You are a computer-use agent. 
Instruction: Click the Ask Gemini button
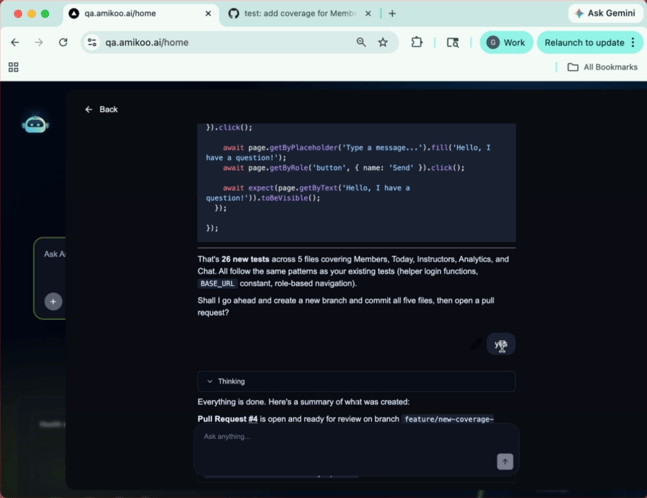(x=605, y=13)
